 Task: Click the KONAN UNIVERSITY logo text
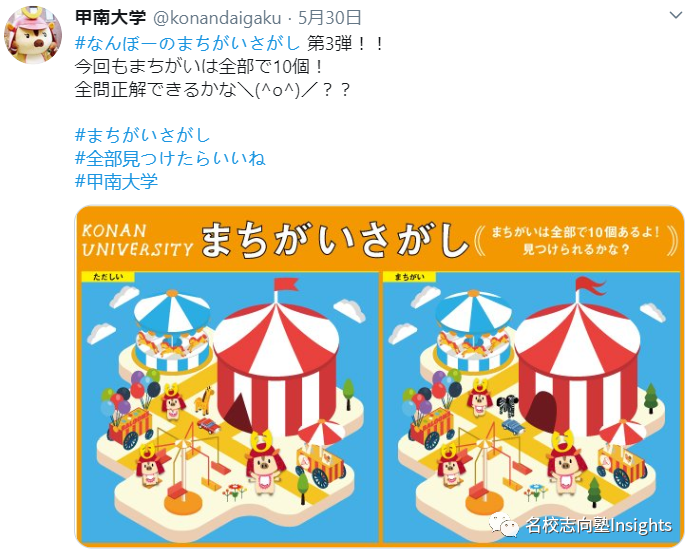(x=137, y=240)
